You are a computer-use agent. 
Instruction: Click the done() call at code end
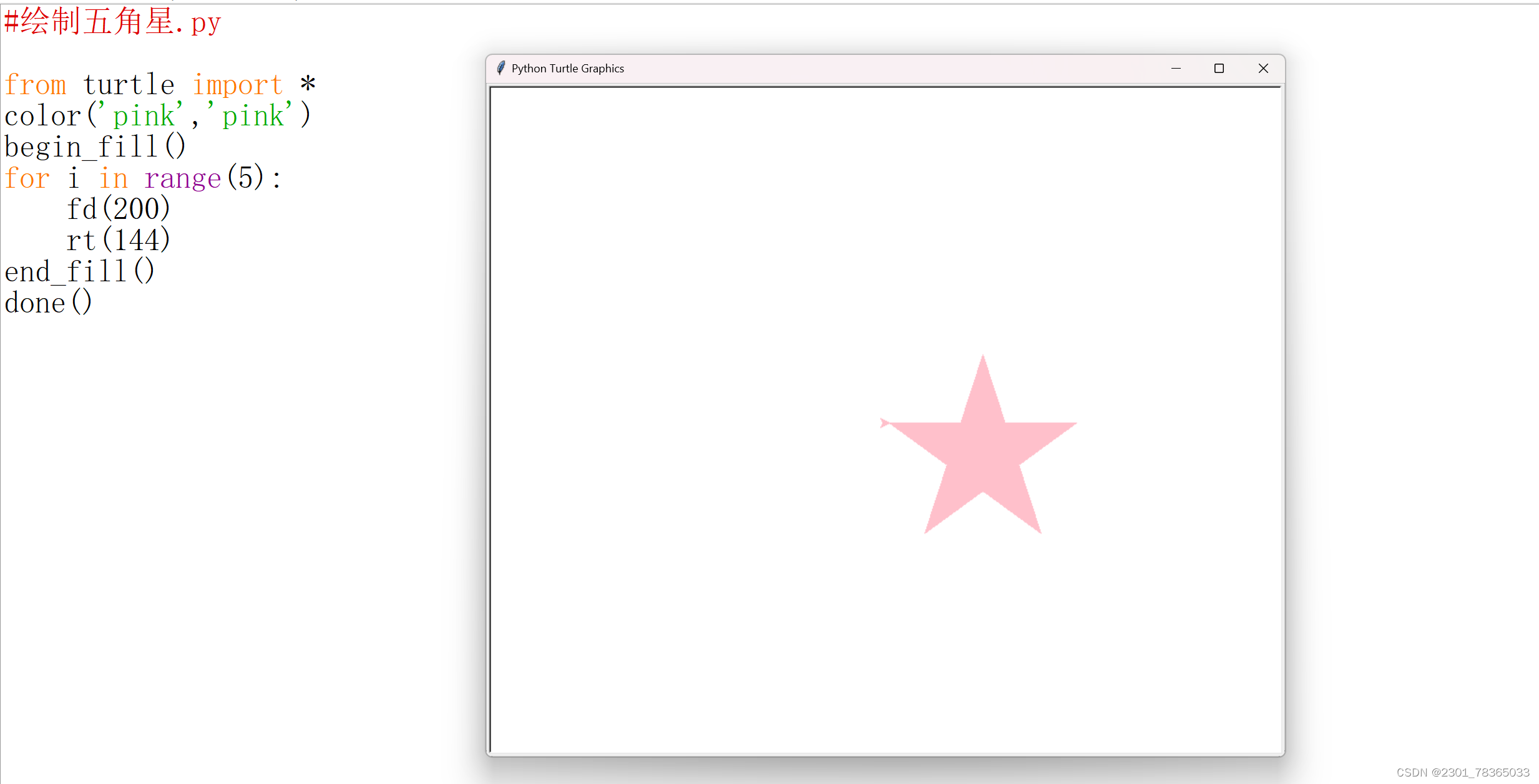48,303
